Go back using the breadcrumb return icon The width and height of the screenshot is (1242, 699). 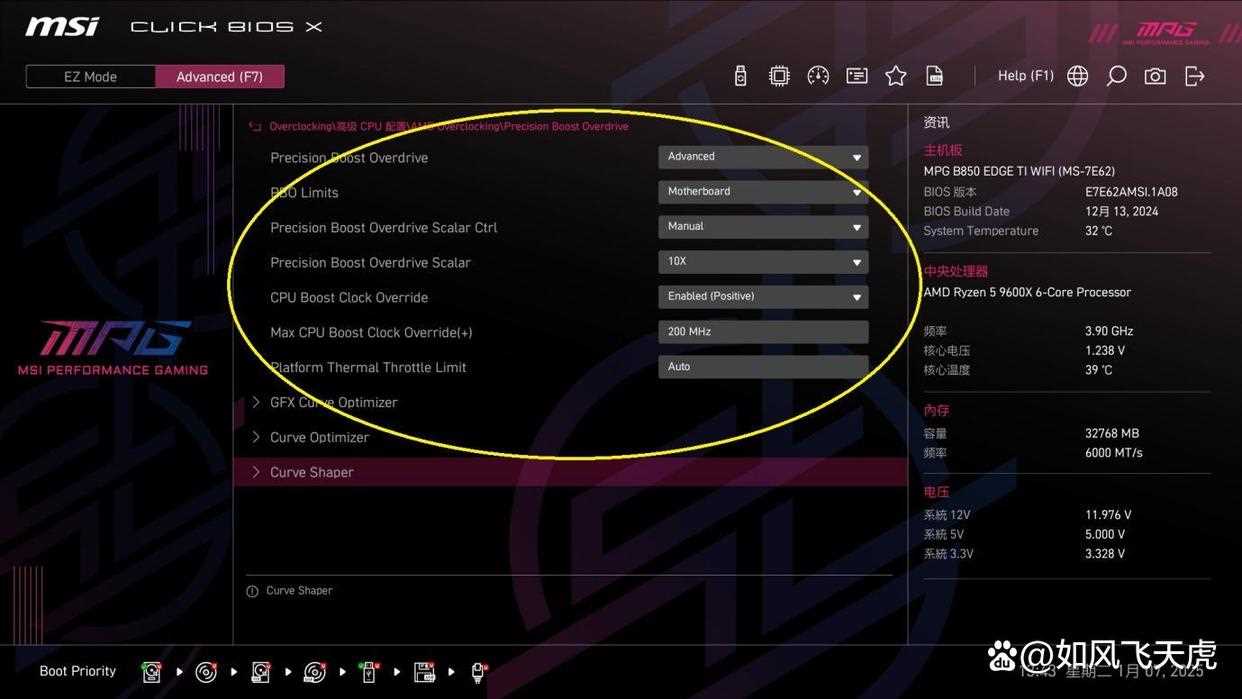[255, 127]
